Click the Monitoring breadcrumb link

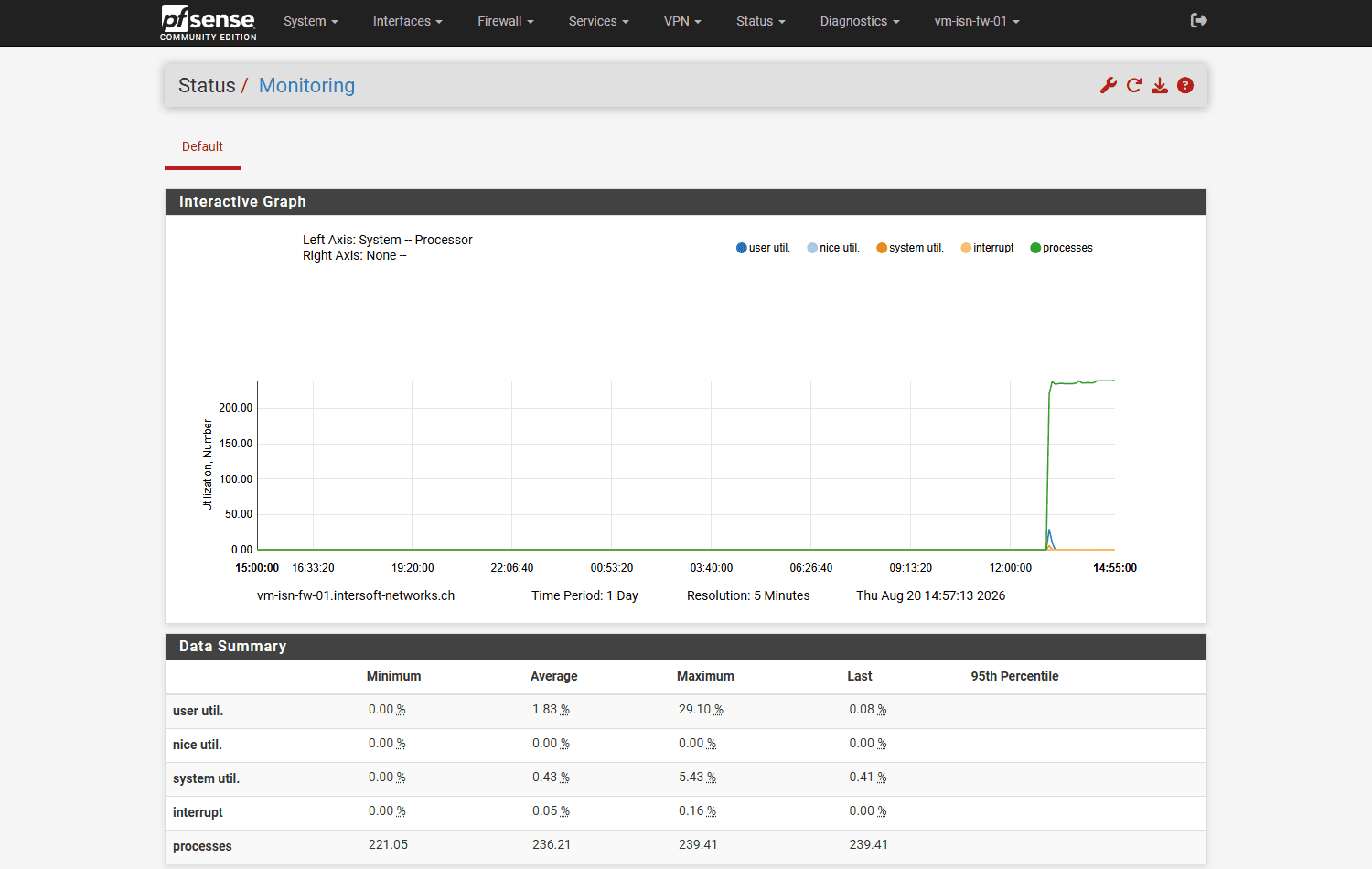(306, 85)
